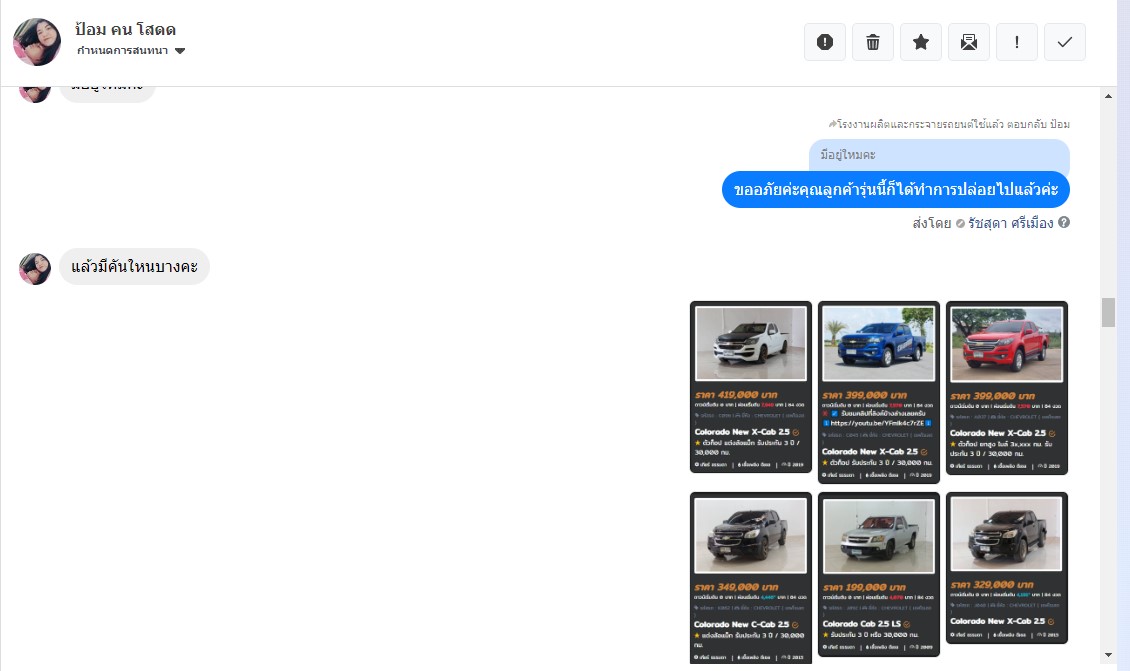Viewport: 1130px width, 671px height.
Task: Open the black Colorado 329,000 baht image
Action: point(1007,568)
